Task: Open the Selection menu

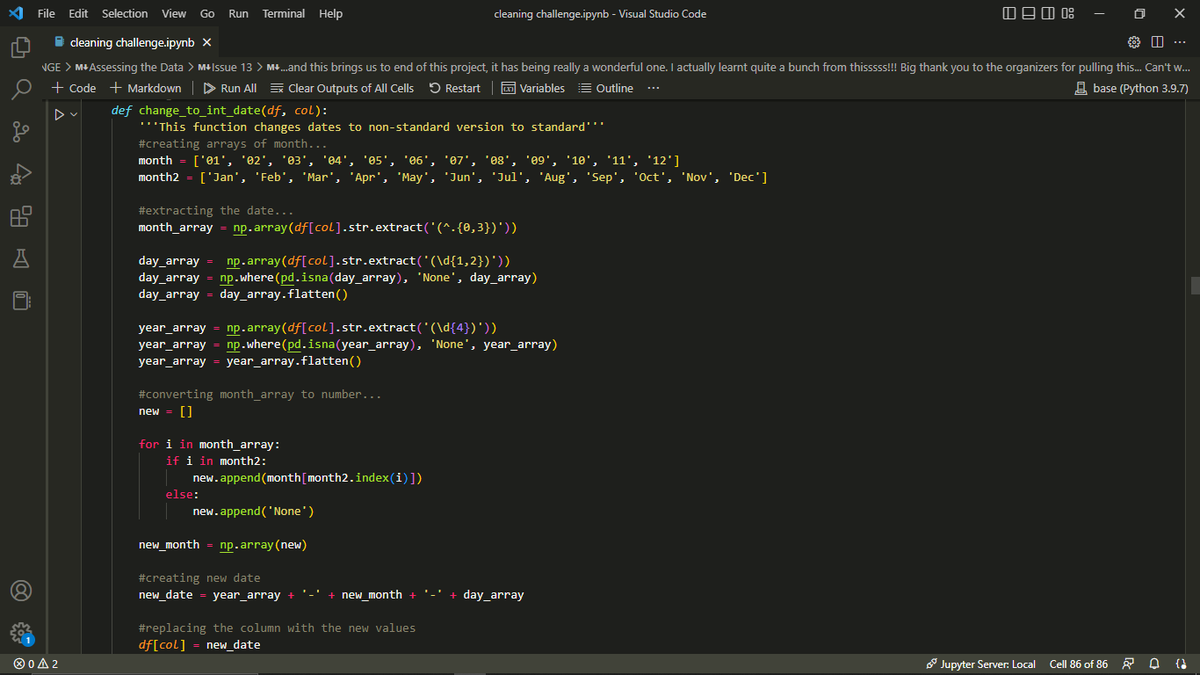Action: point(125,13)
